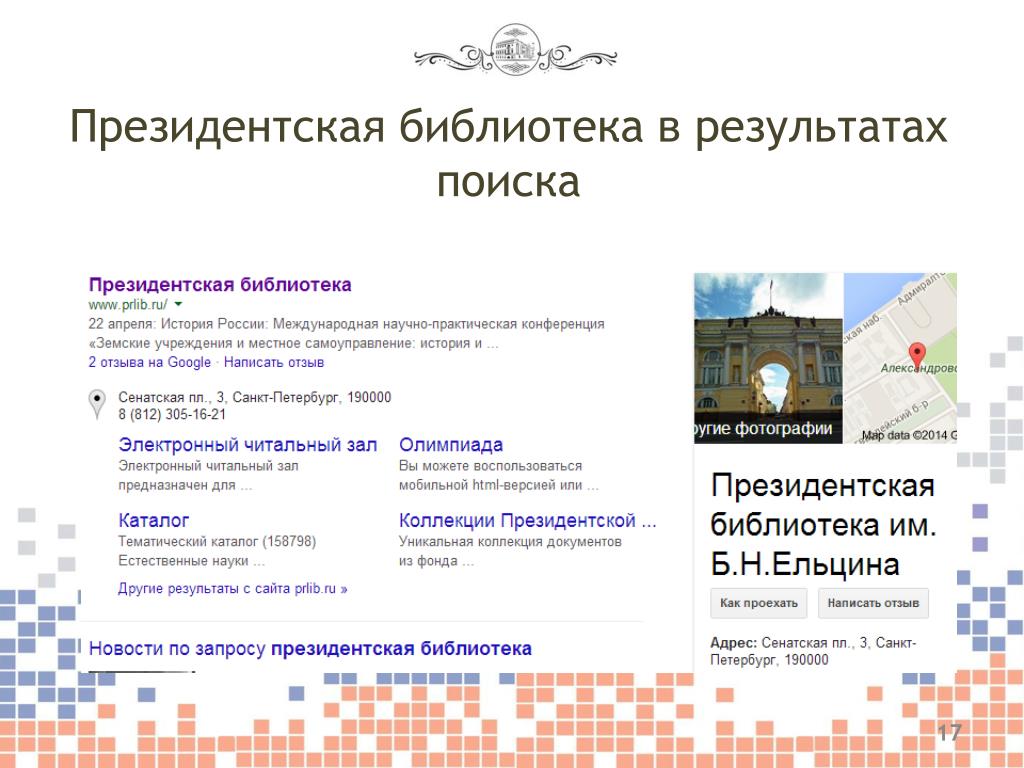Screen dimensions: 1024x768
Task: Select knowledge panel title 'Президентская библиотека им. Б.Н.Ельцина'
Action: coord(824,525)
